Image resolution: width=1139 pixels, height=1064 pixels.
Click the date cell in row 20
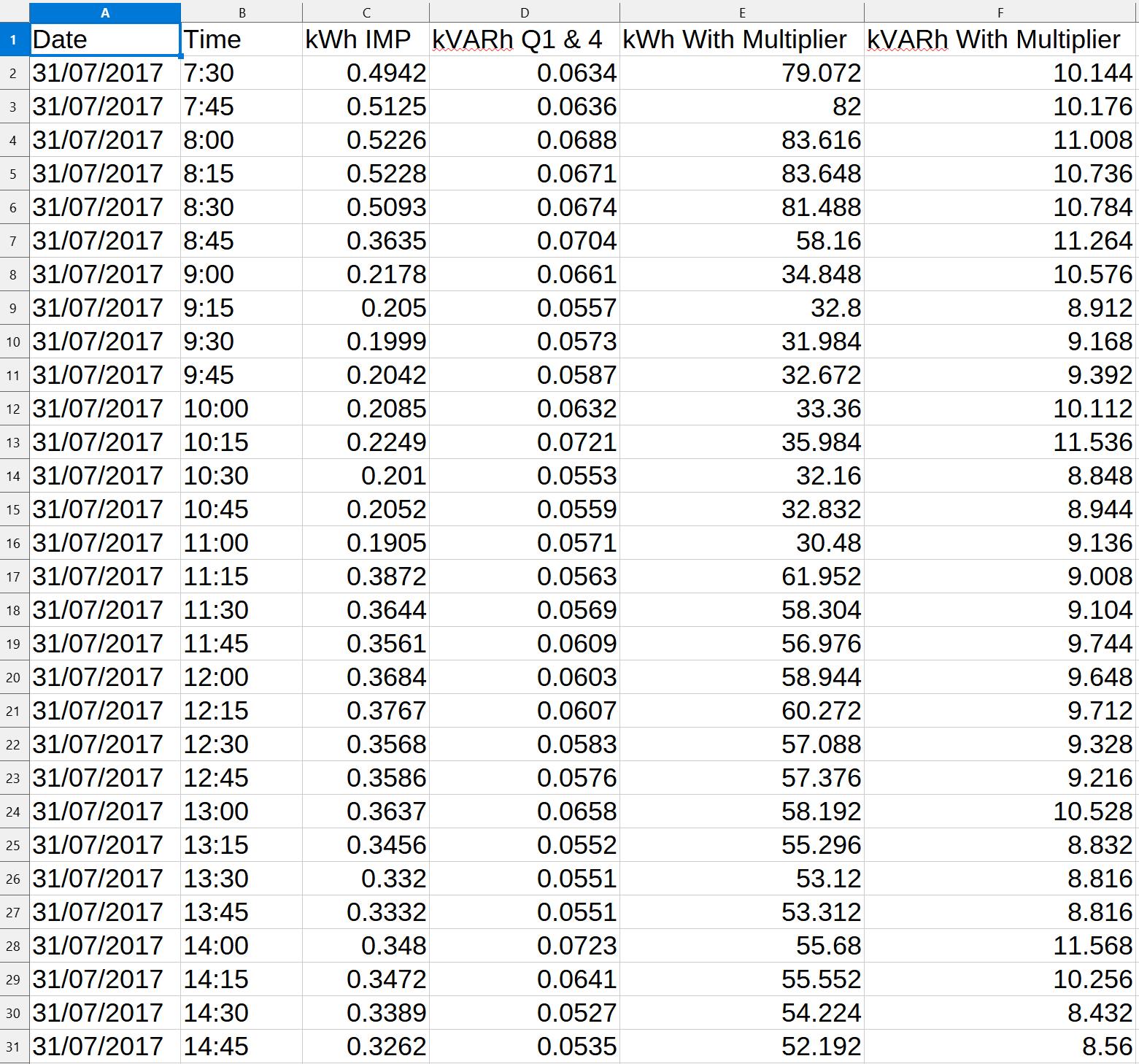coord(104,676)
